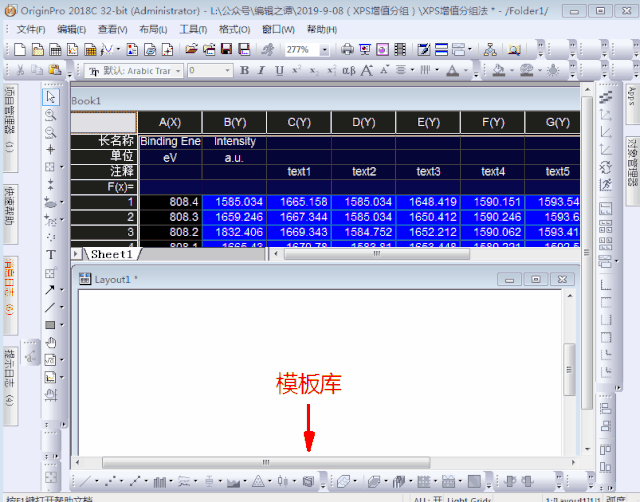640x502 pixels.
Task: Expand the text alignment dropdown arrow
Action: [x=412, y=71]
